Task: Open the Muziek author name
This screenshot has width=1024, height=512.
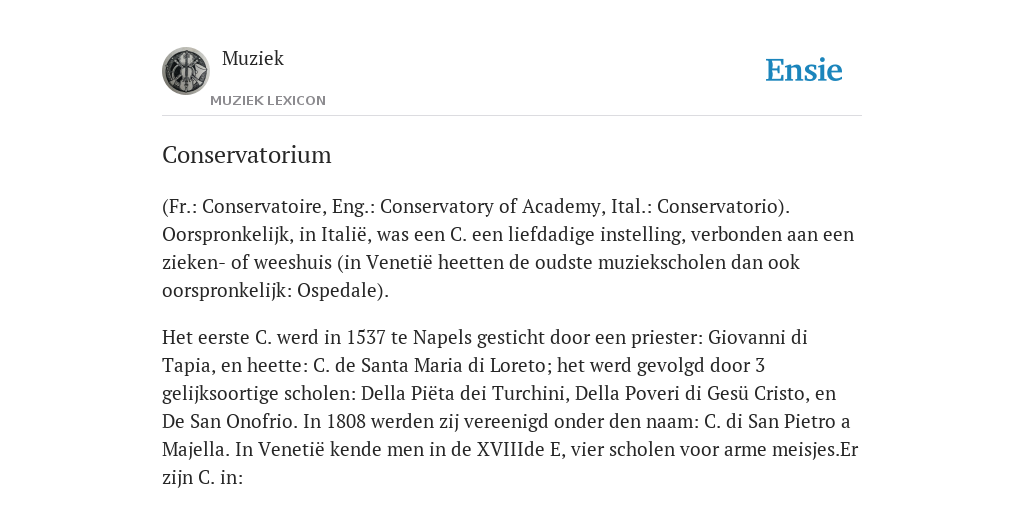Action: tap(253, 58)
